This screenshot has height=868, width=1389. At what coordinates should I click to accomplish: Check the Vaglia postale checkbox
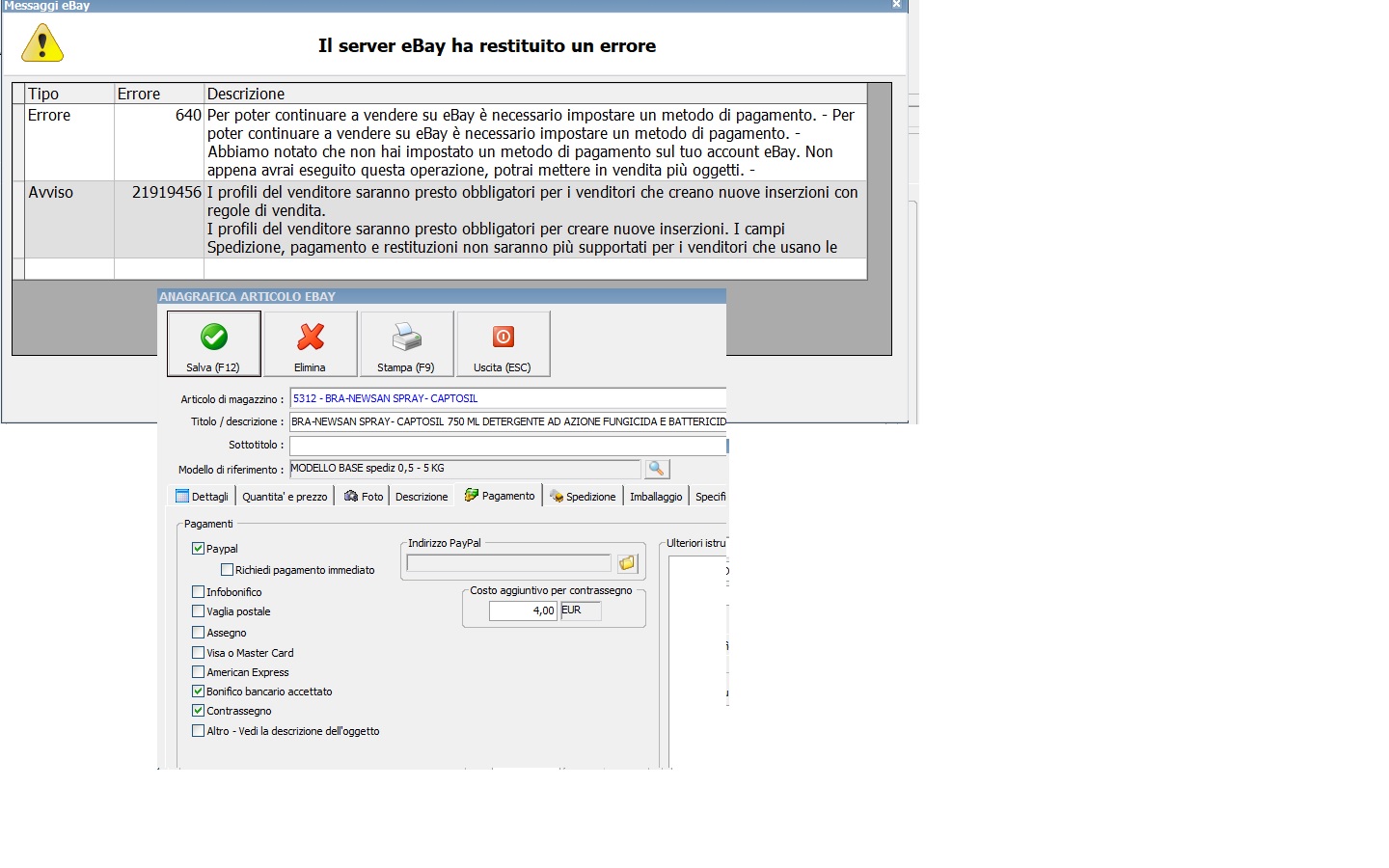pyautogui.click(x=199, y=610)
